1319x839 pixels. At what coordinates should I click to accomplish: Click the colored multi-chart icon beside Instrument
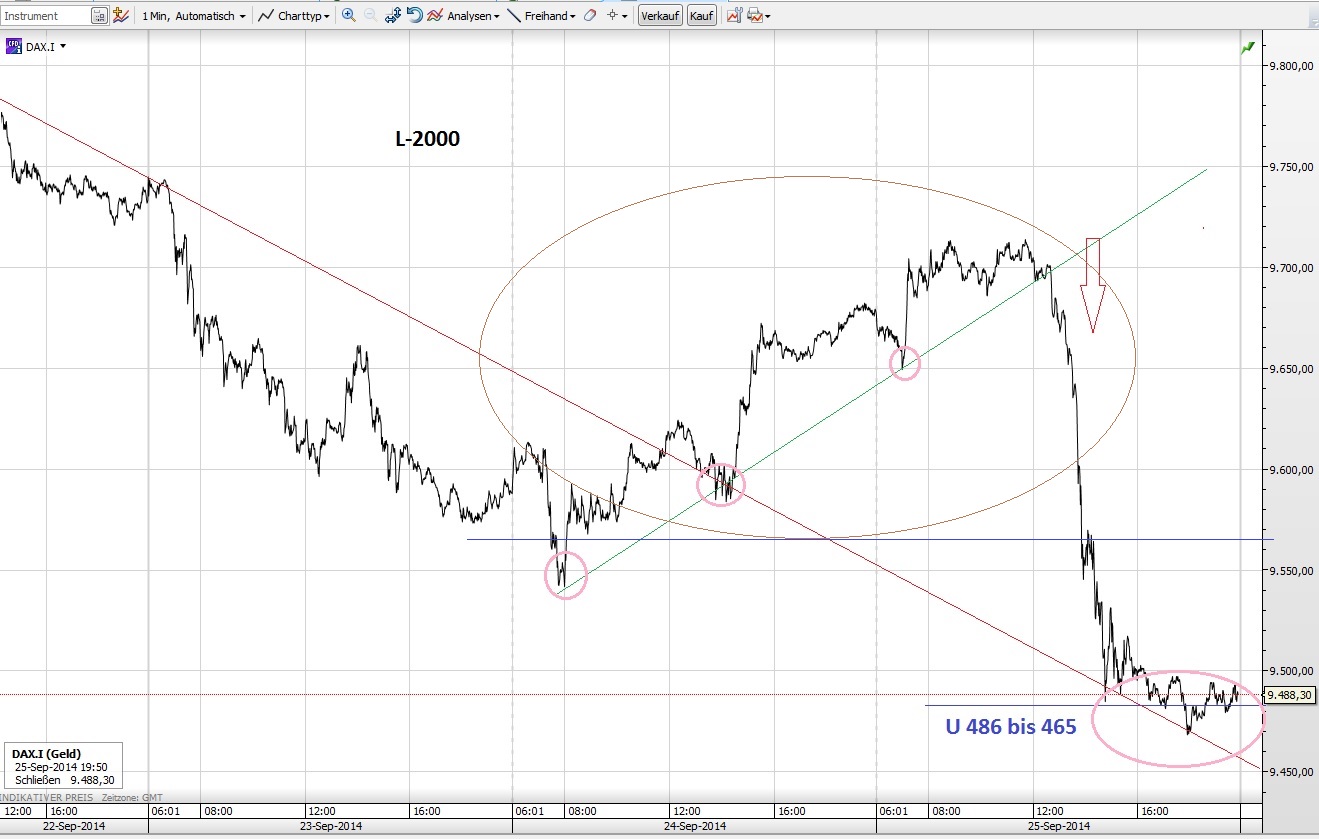pos(119,15)
